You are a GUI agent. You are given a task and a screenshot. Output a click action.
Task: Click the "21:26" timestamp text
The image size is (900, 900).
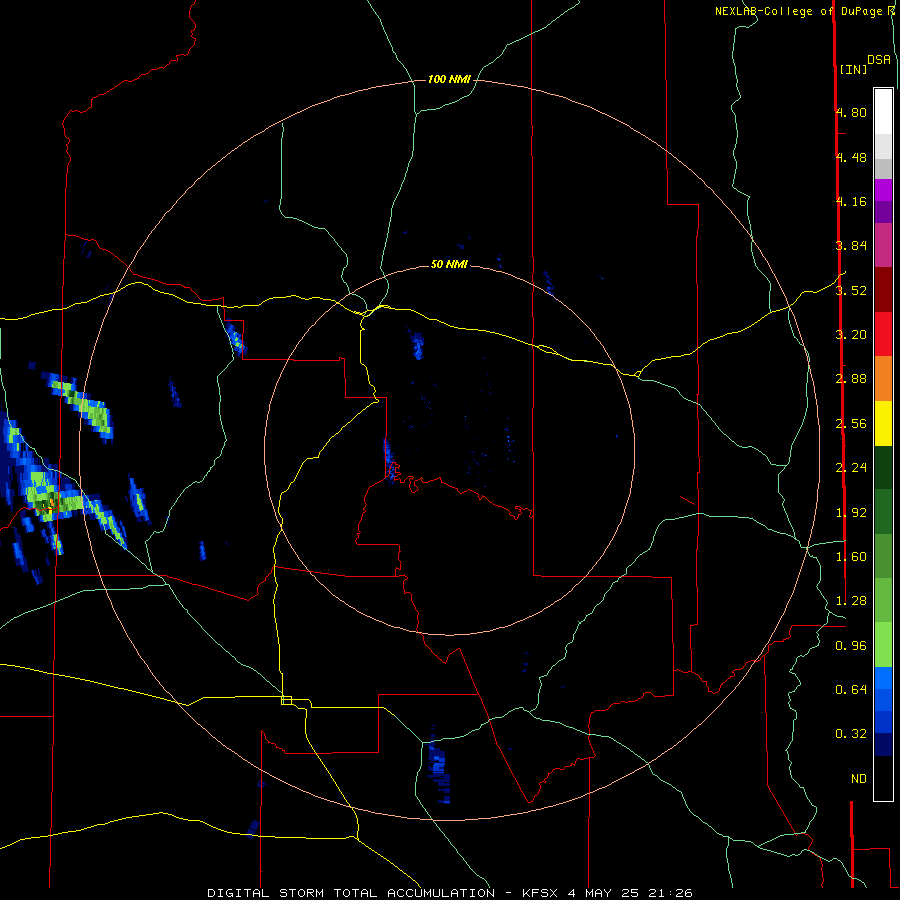click(670, 893)
